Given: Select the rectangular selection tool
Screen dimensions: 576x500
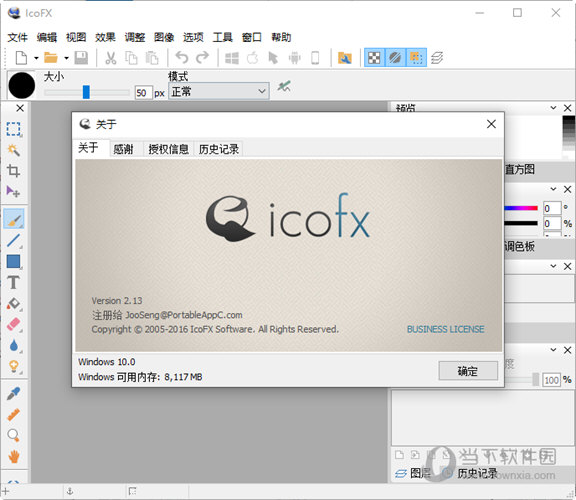Looking at the screenshot, I should [14, 129].
